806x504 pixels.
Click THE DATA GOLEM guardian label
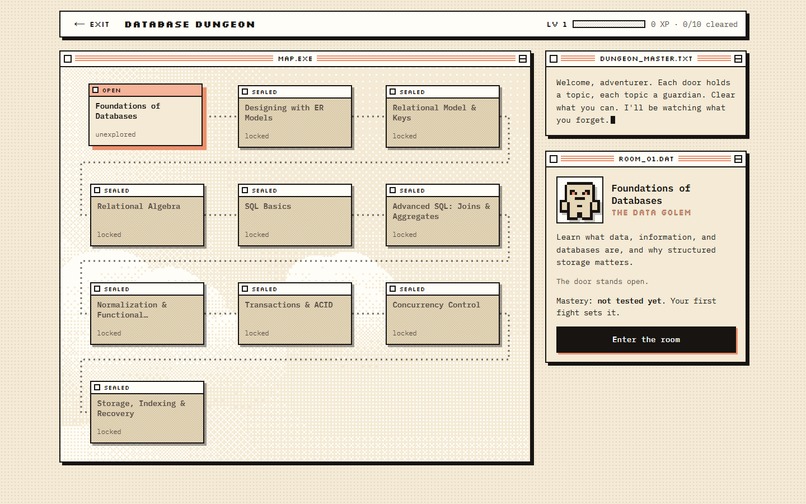coord(651,212)
